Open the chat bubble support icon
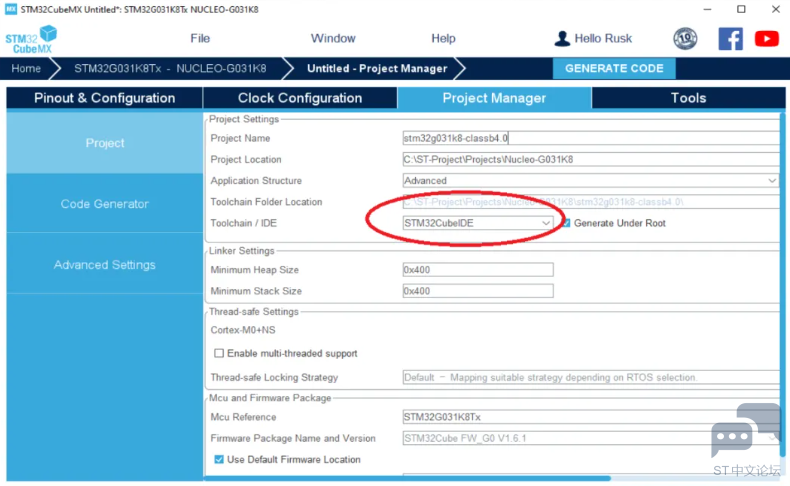The image size is (790, 486). [746, 431]
